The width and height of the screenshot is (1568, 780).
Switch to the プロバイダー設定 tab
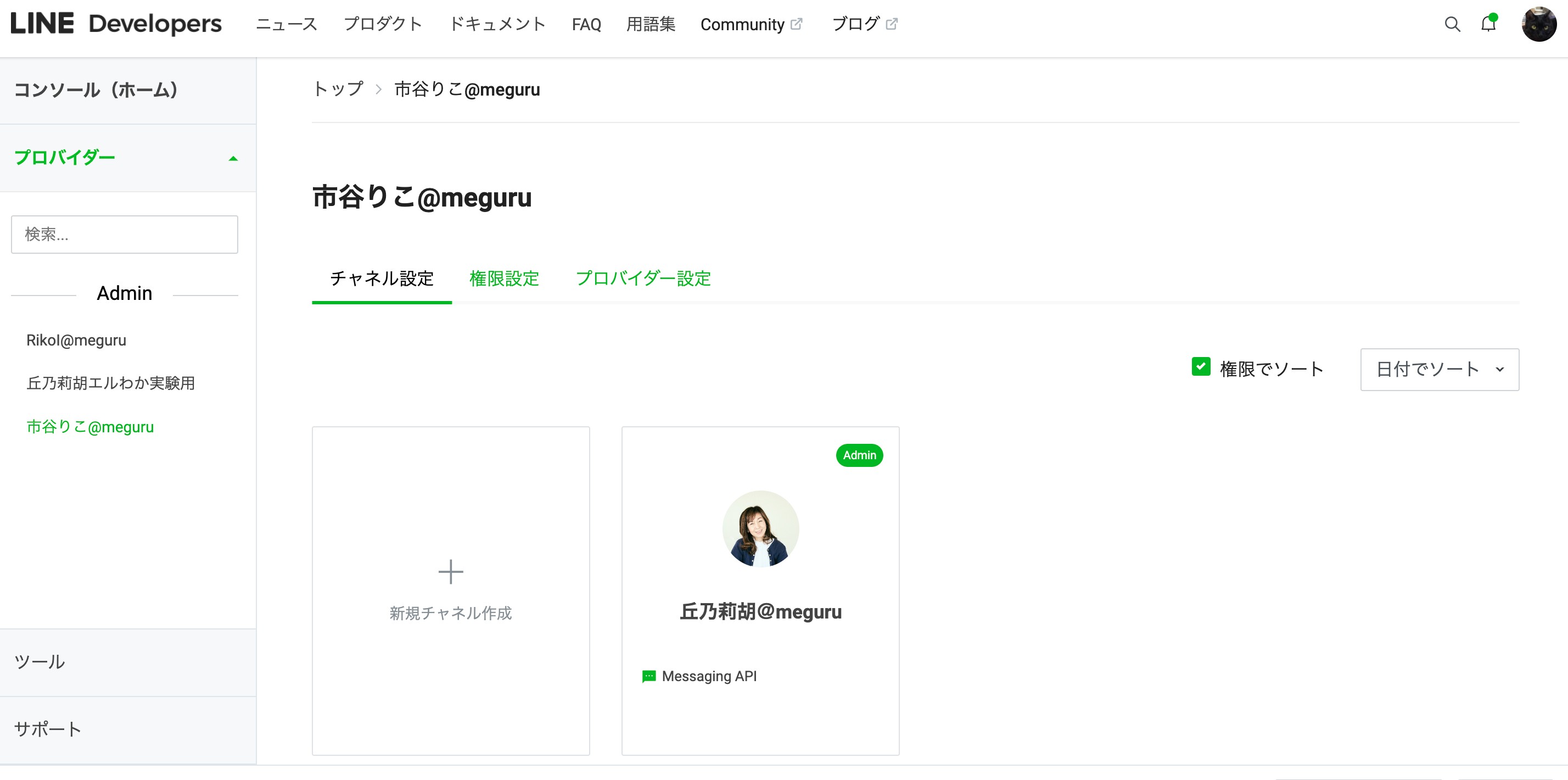point(643,278)
